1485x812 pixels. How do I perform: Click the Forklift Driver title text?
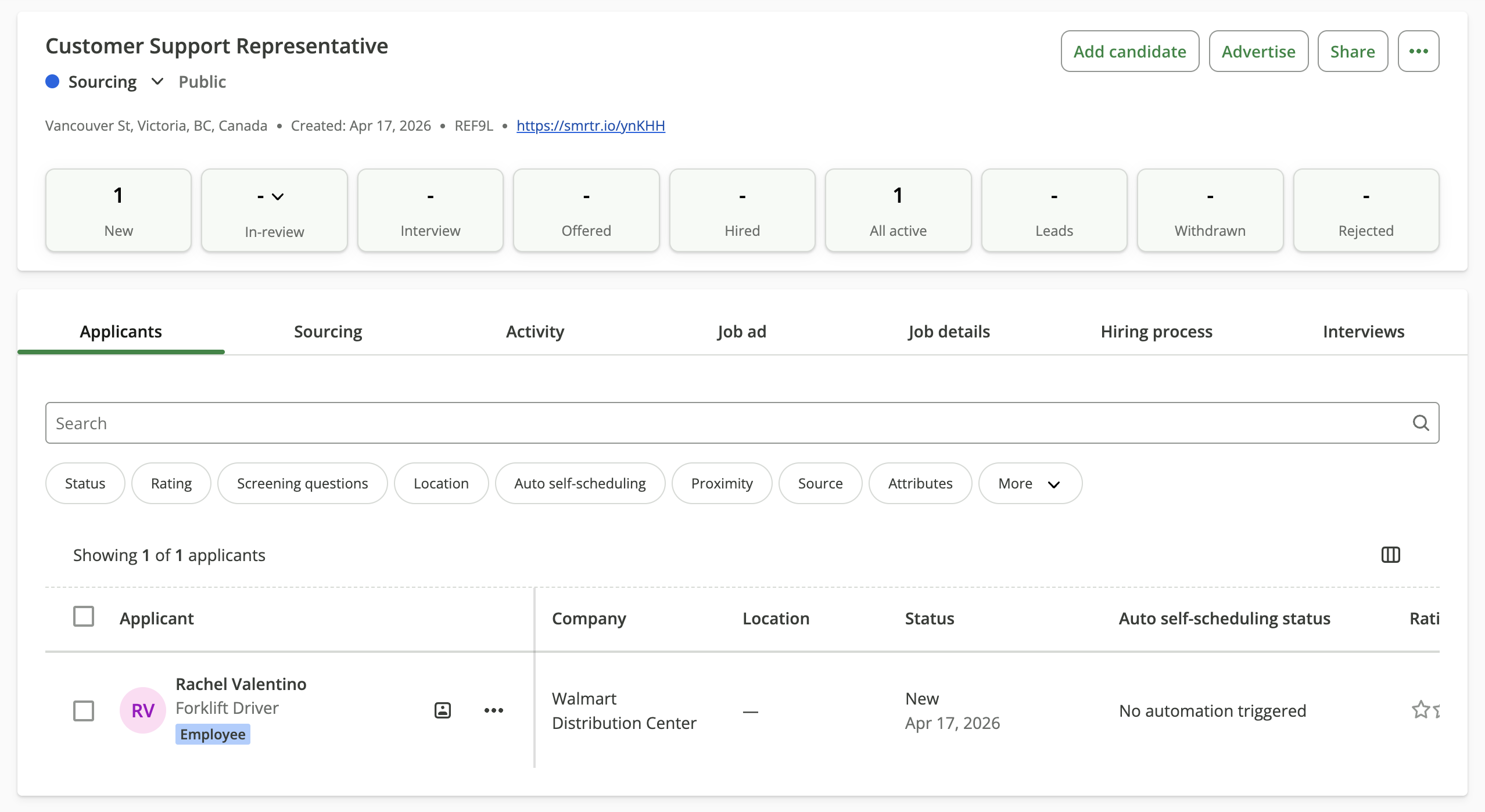(227, 708)
